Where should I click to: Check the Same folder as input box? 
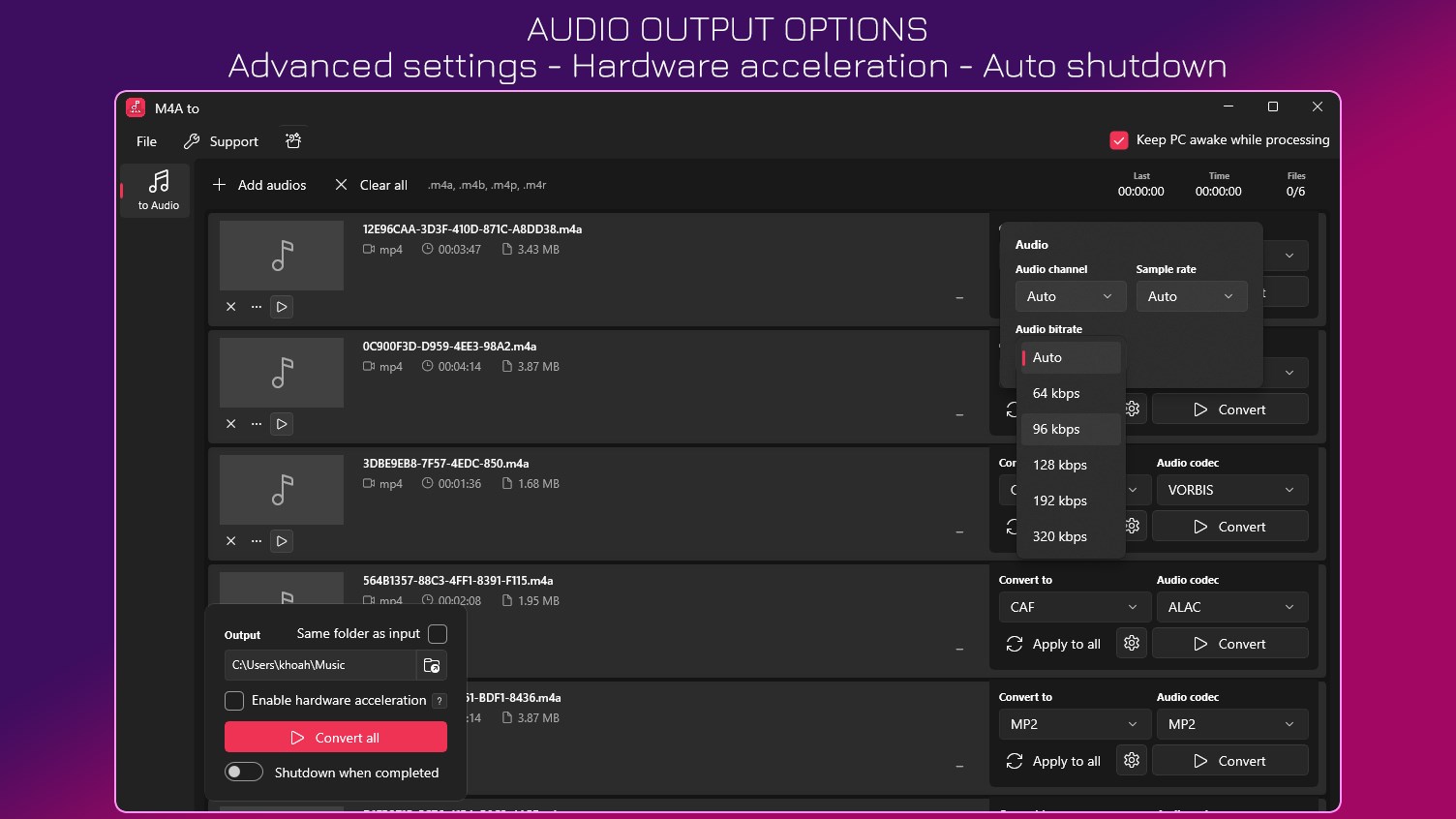coord(438,634)
